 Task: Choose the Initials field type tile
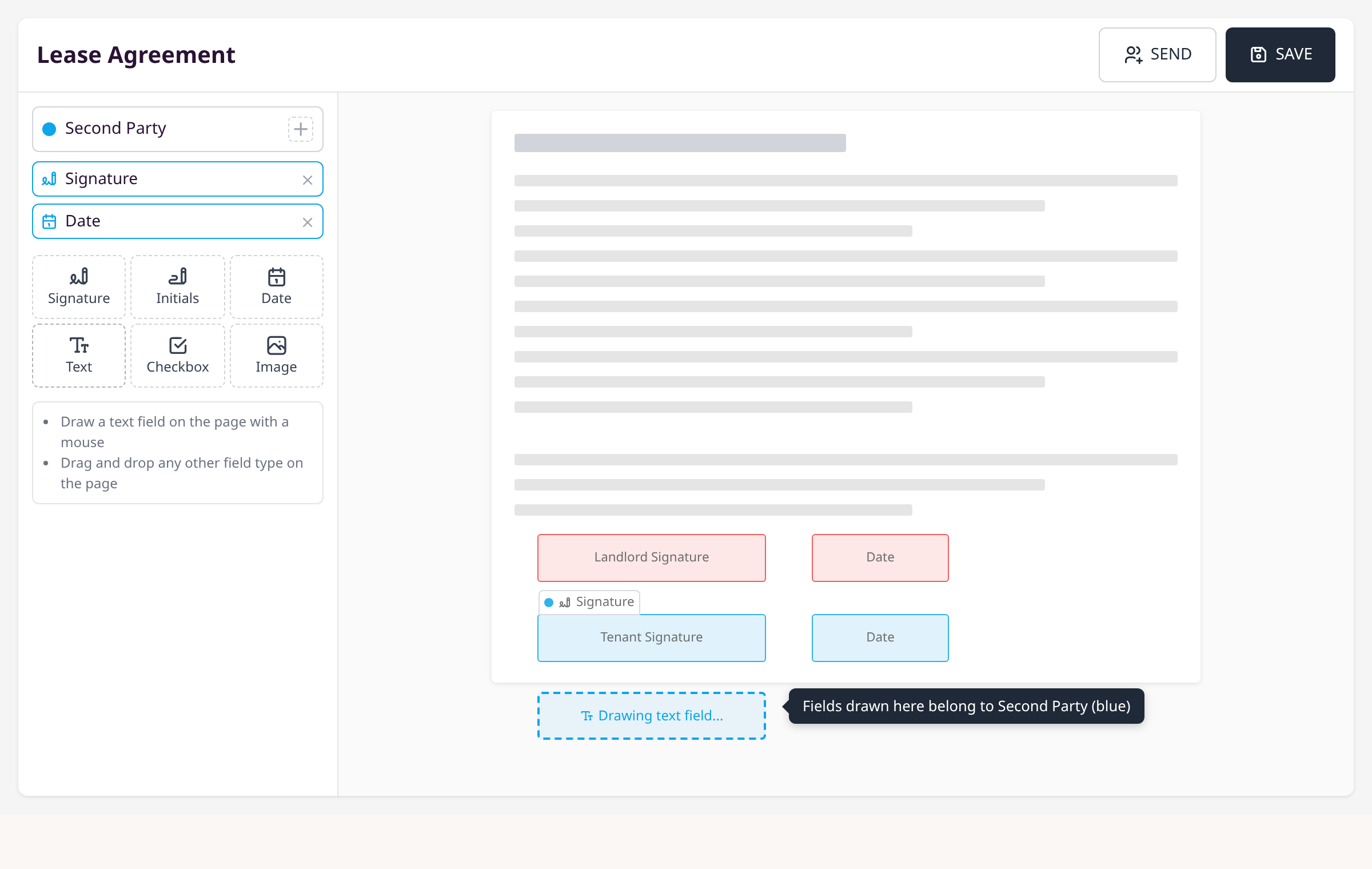178,287
